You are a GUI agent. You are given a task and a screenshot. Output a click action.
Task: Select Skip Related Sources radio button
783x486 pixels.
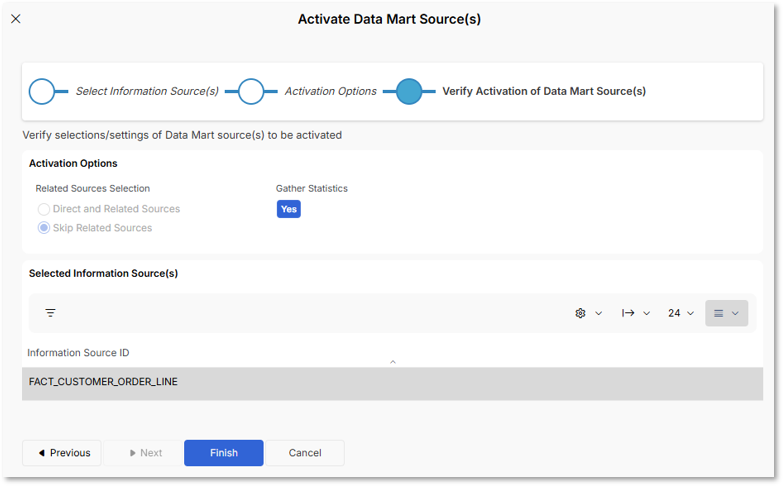coord(44,228)
